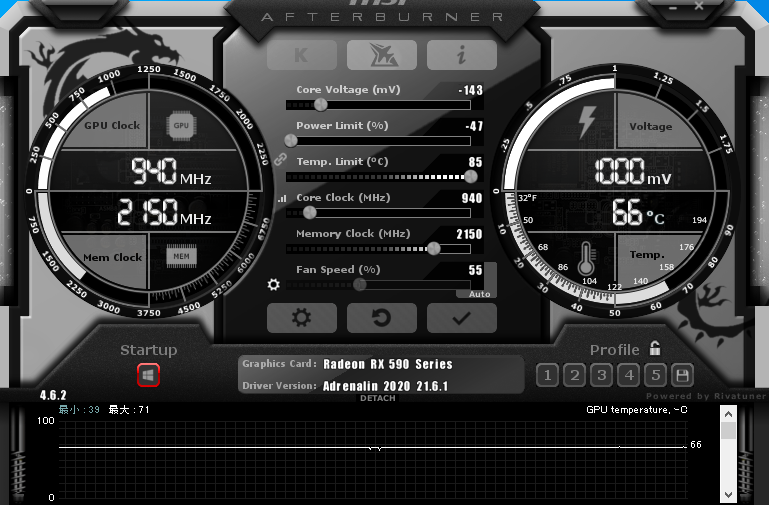Viewport: 769px width, 505px height.
Task: Apply settings with the checkmark button
Action: 461,318
